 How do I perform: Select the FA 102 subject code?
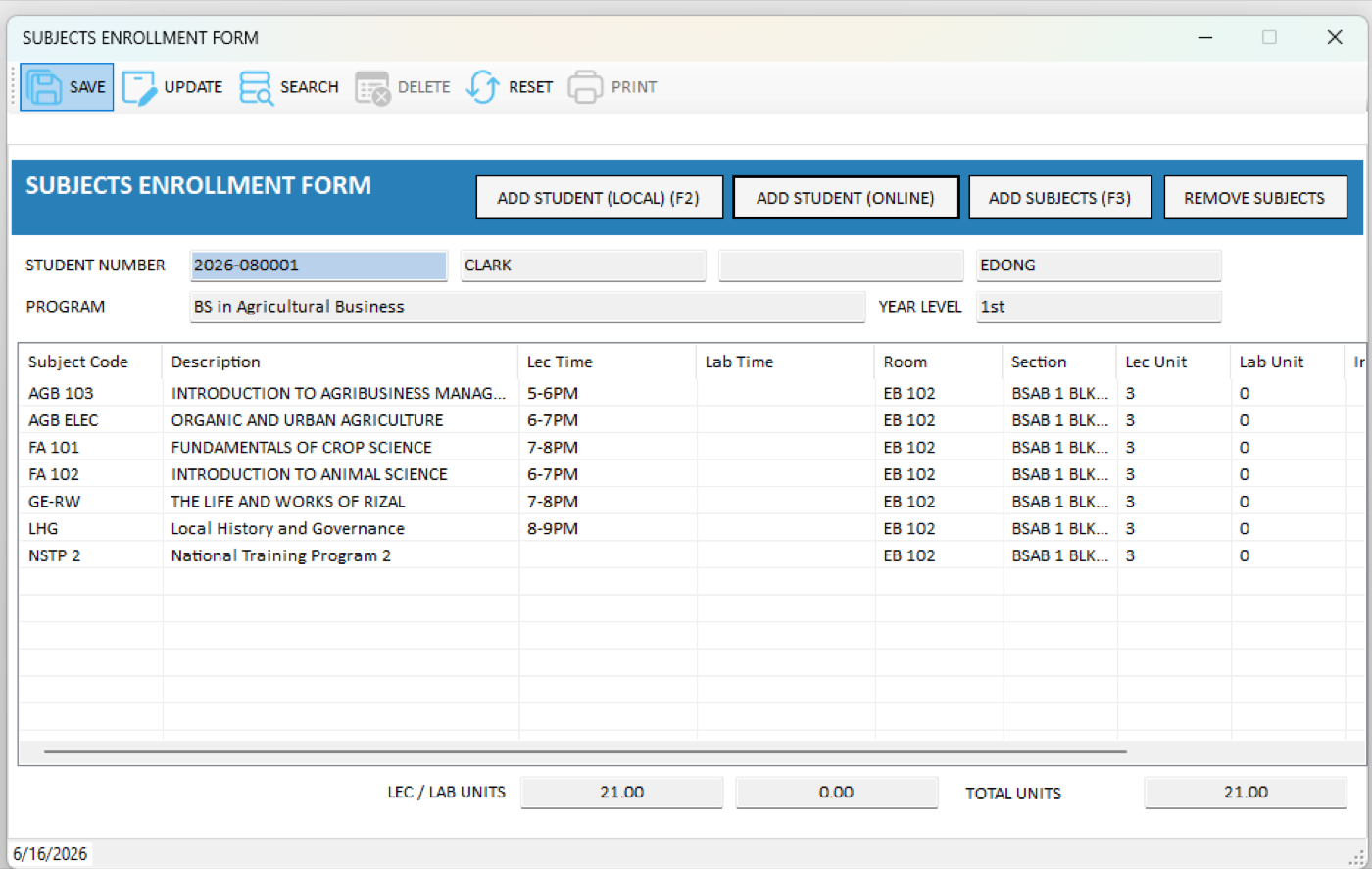coord(54,474)
